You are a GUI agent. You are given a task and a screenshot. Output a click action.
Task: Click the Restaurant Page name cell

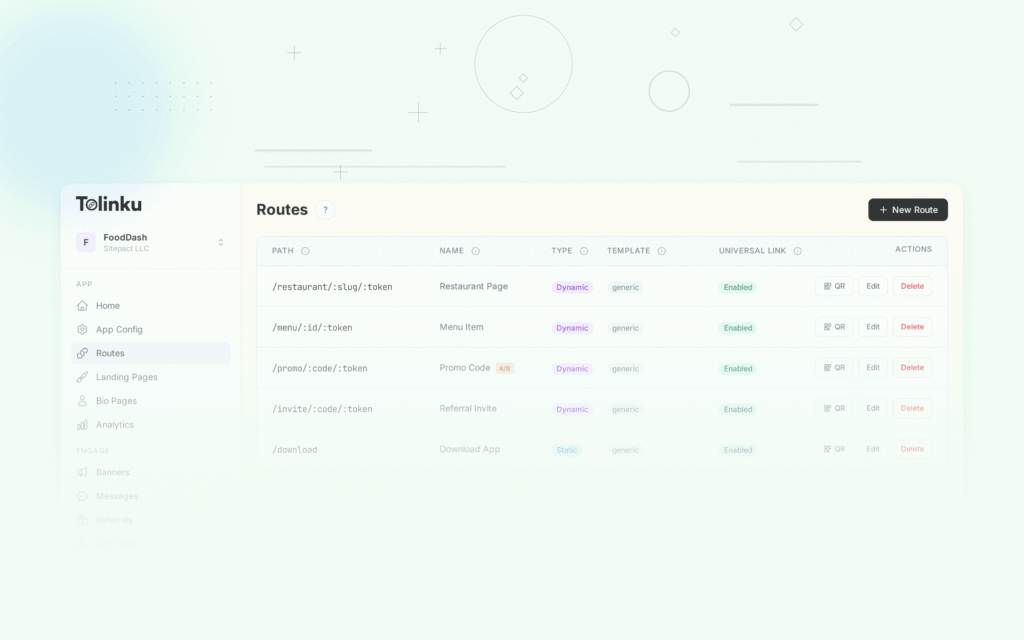coord(473,286)
